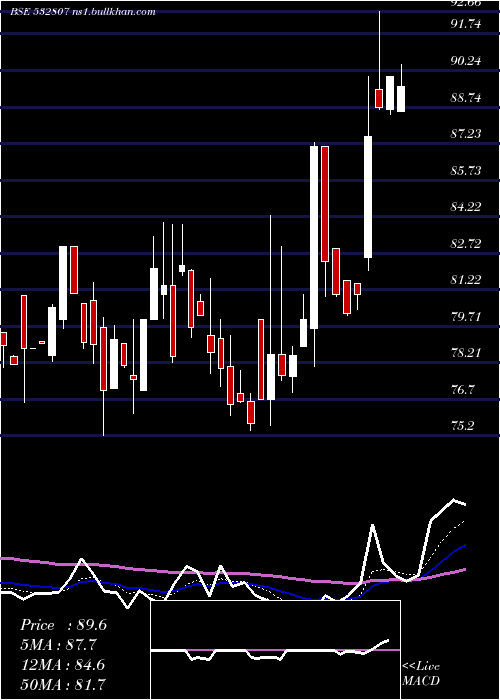Click the 5MA : 87.7 readout
The image size is (500, 700).
pos(58,645)
